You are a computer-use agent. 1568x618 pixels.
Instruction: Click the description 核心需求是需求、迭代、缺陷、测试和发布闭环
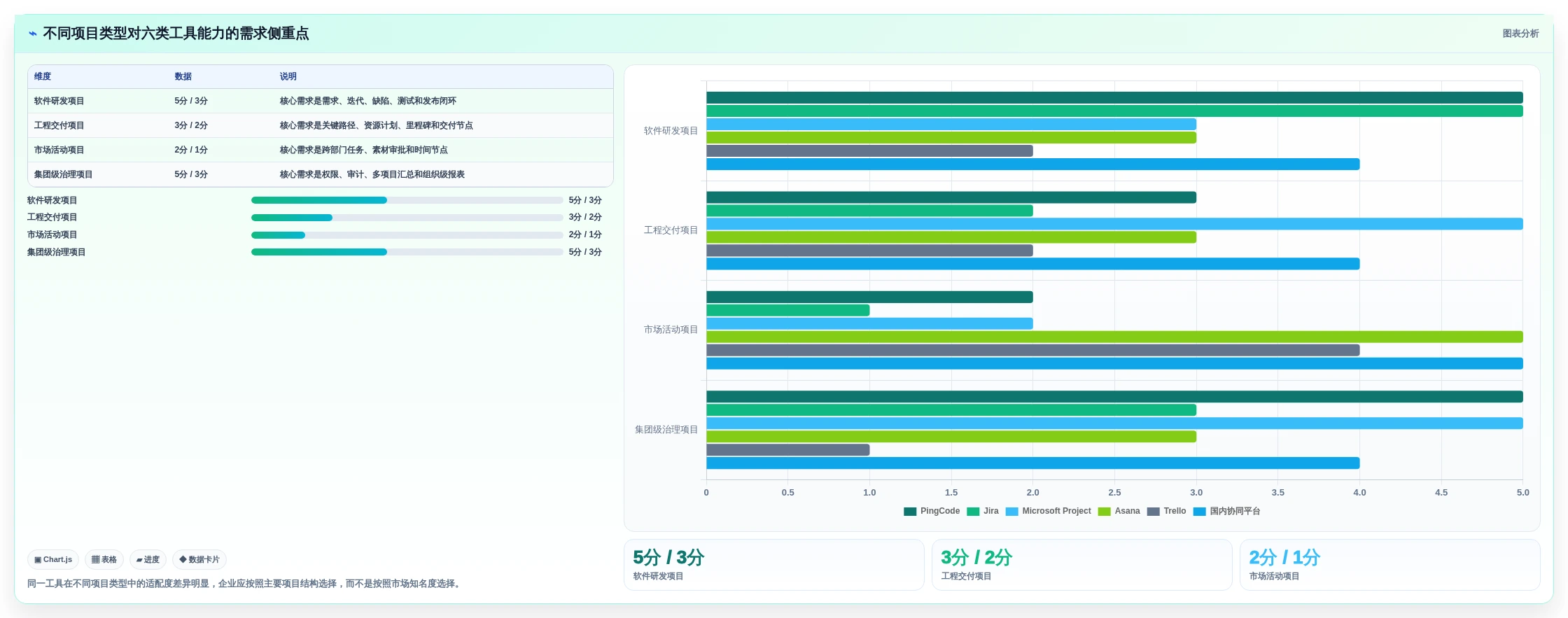point(368,101)
